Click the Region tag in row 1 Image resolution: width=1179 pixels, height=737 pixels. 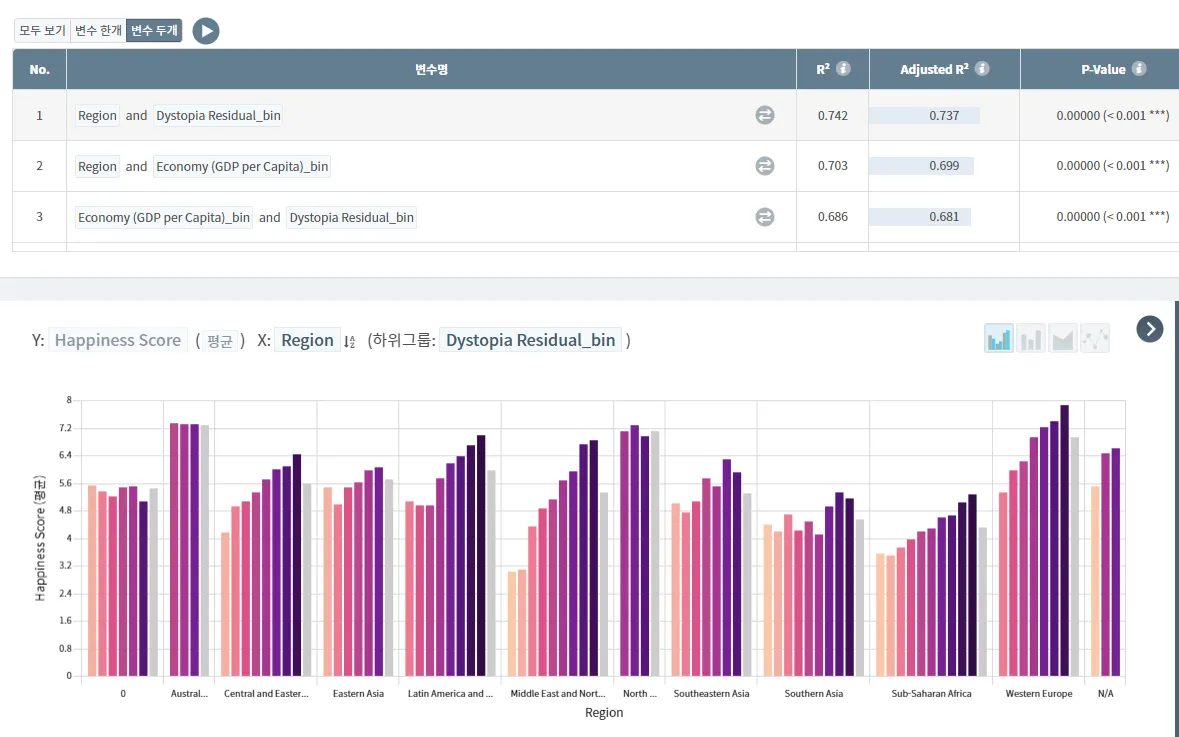coord(97,115)
